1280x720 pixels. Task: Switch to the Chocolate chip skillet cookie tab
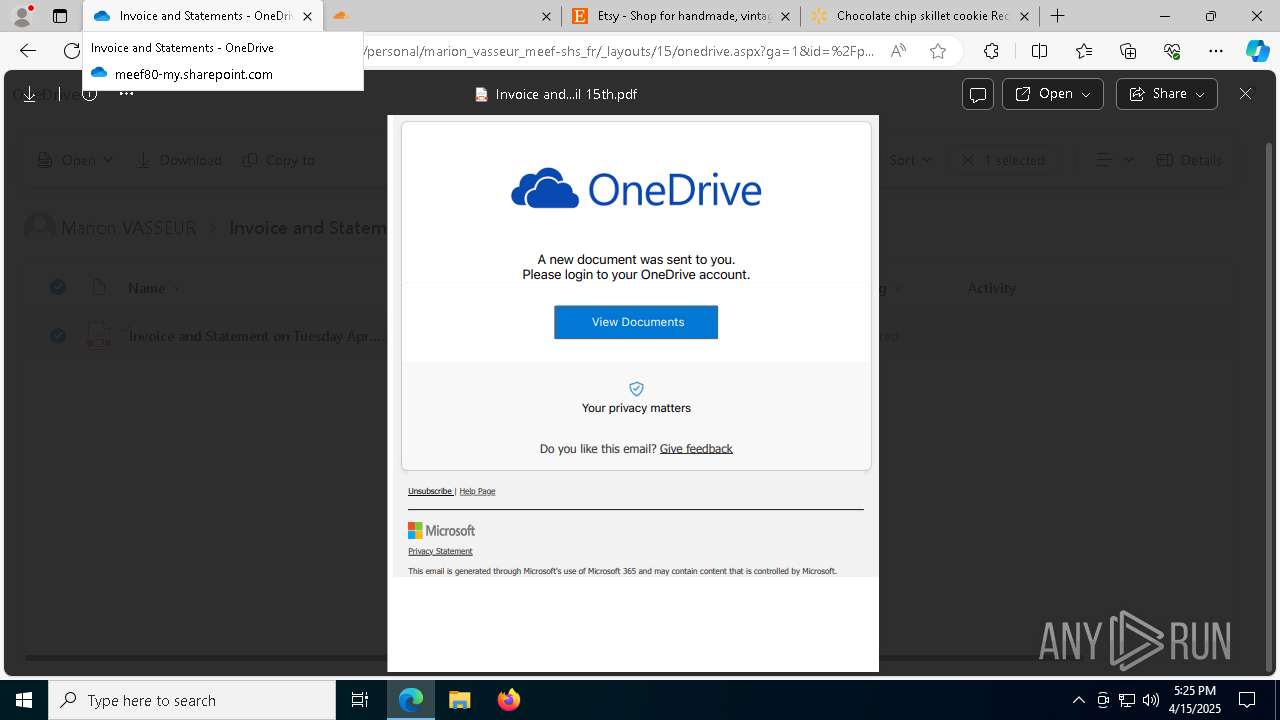pos(920,16)
